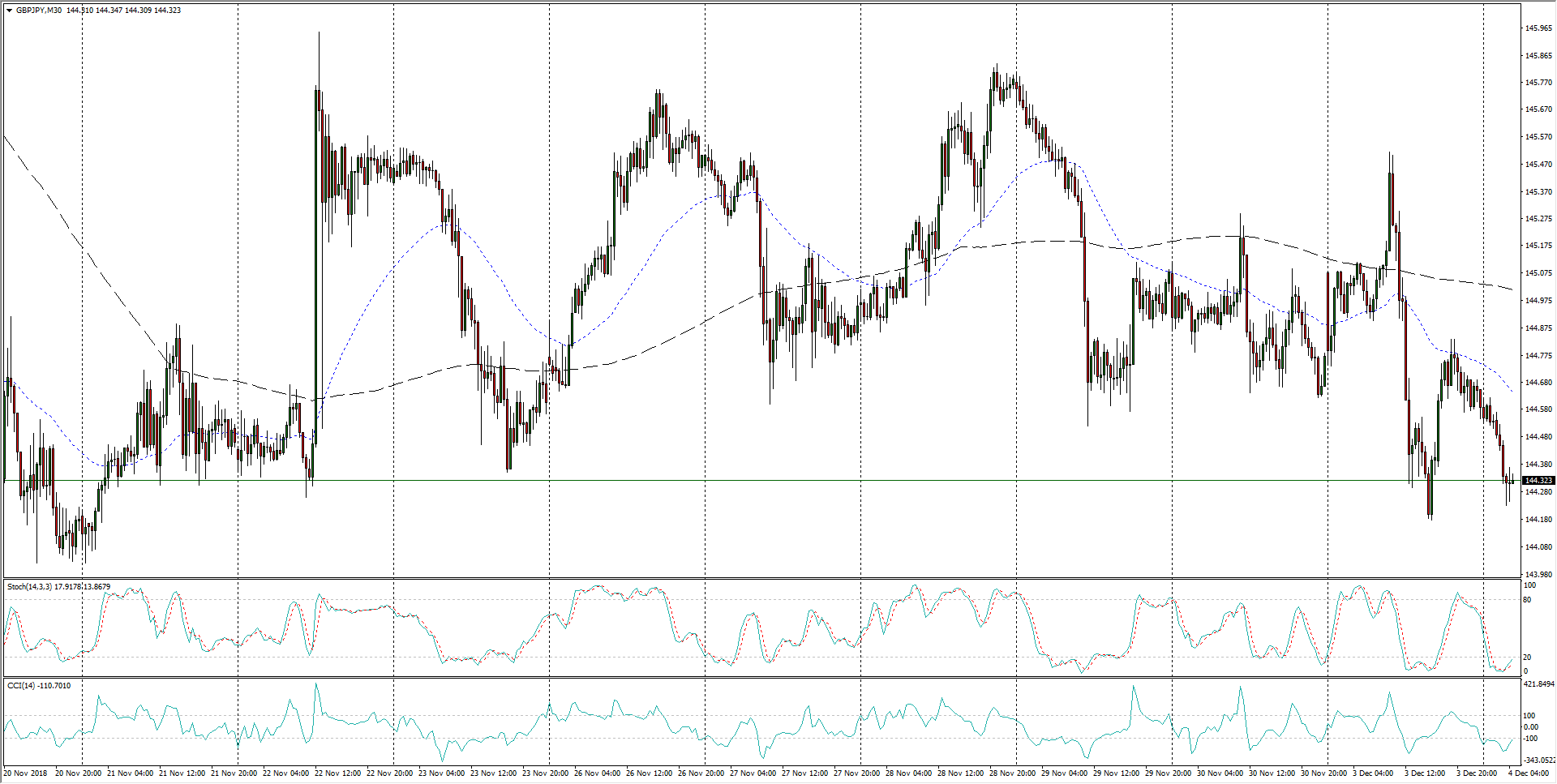1557x784 pixels.
Task: Select the CCI 421.8494 maximum scale label
Action: (x=1539, y=684)
